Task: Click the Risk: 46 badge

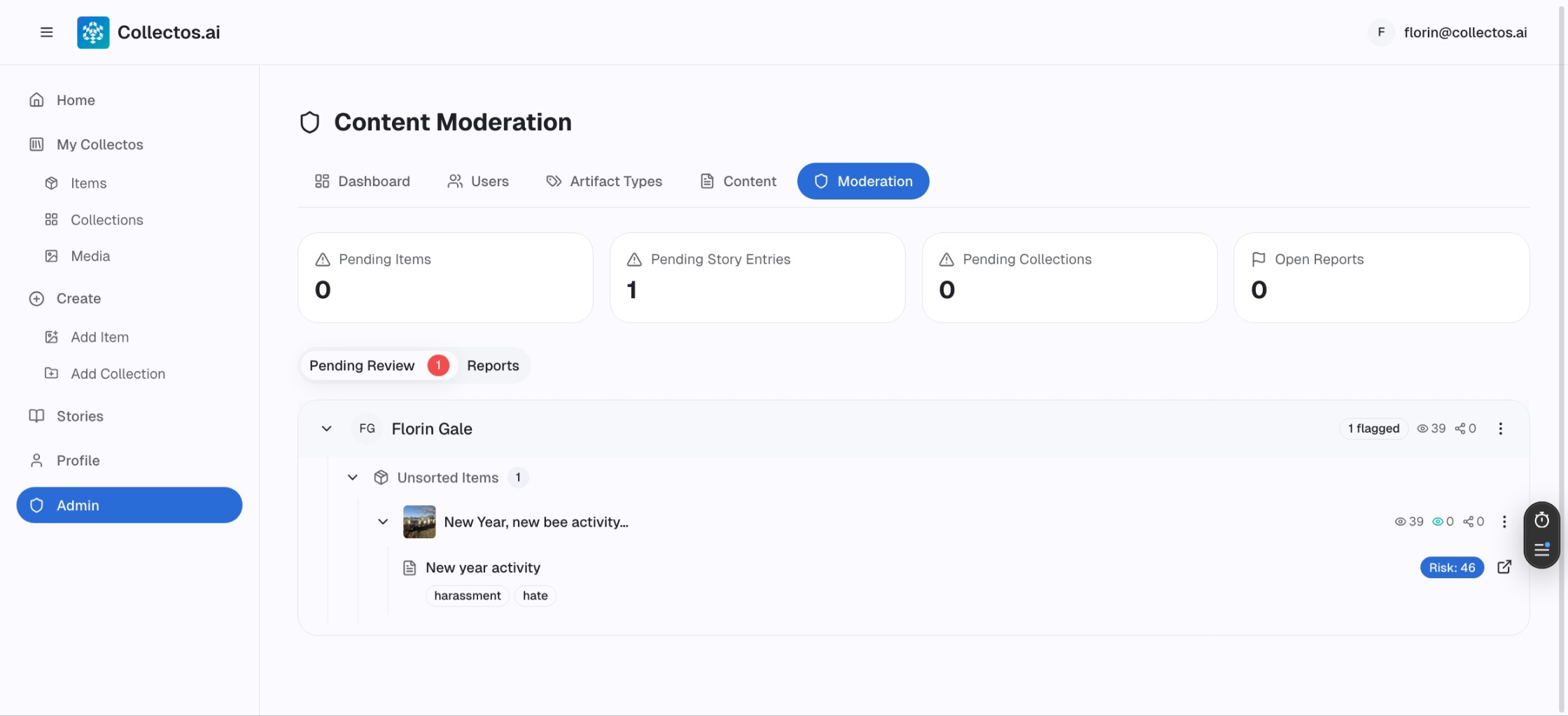Action: pos(1451,568)
